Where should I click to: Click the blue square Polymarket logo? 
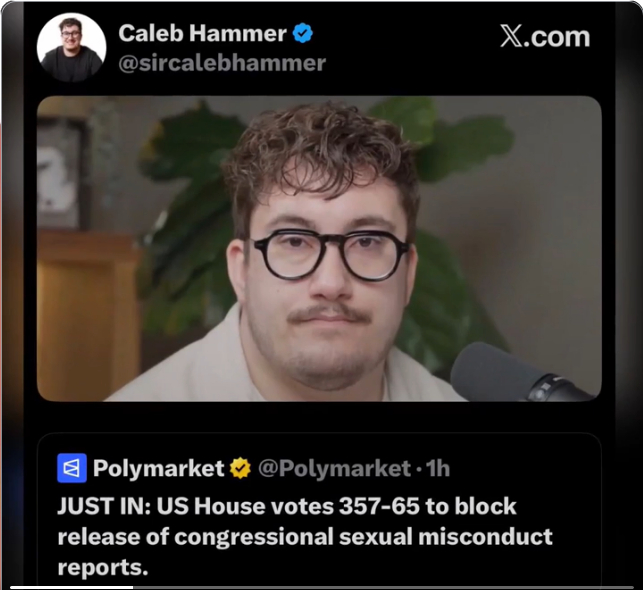point(72,468)
